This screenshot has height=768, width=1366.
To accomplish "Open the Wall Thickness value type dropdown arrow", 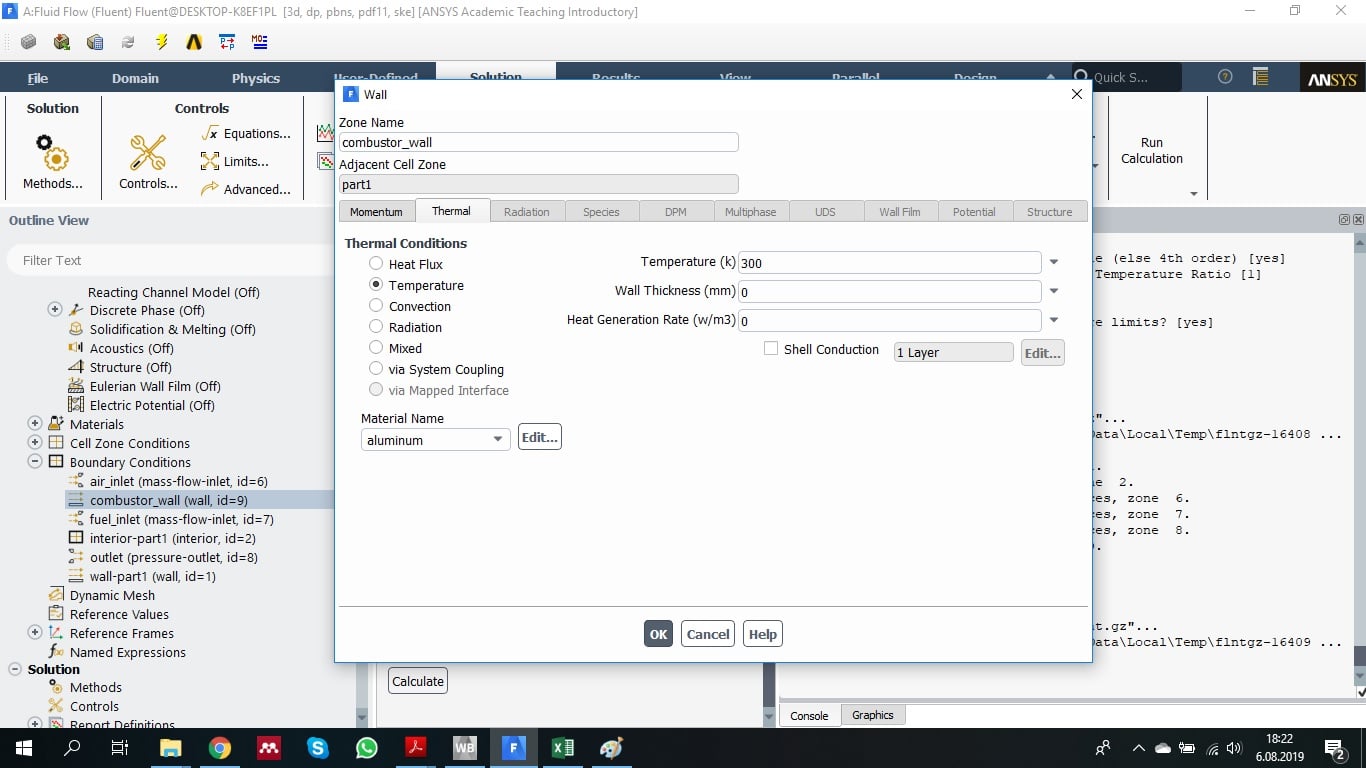I will coord(1053,292).
